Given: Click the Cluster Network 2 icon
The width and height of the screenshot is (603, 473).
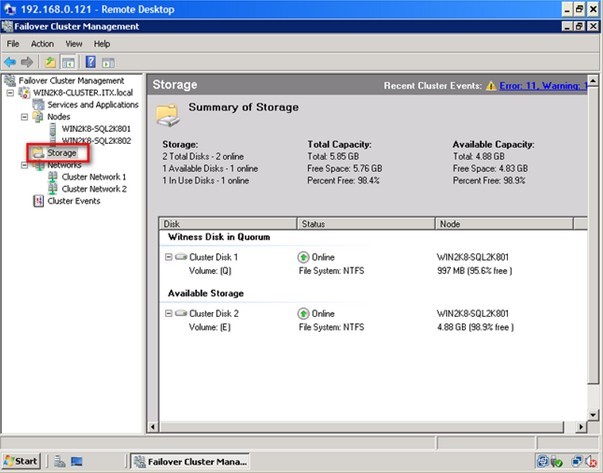Looking at the screenshot, I should pyautogui.click(x=53, y=189).
